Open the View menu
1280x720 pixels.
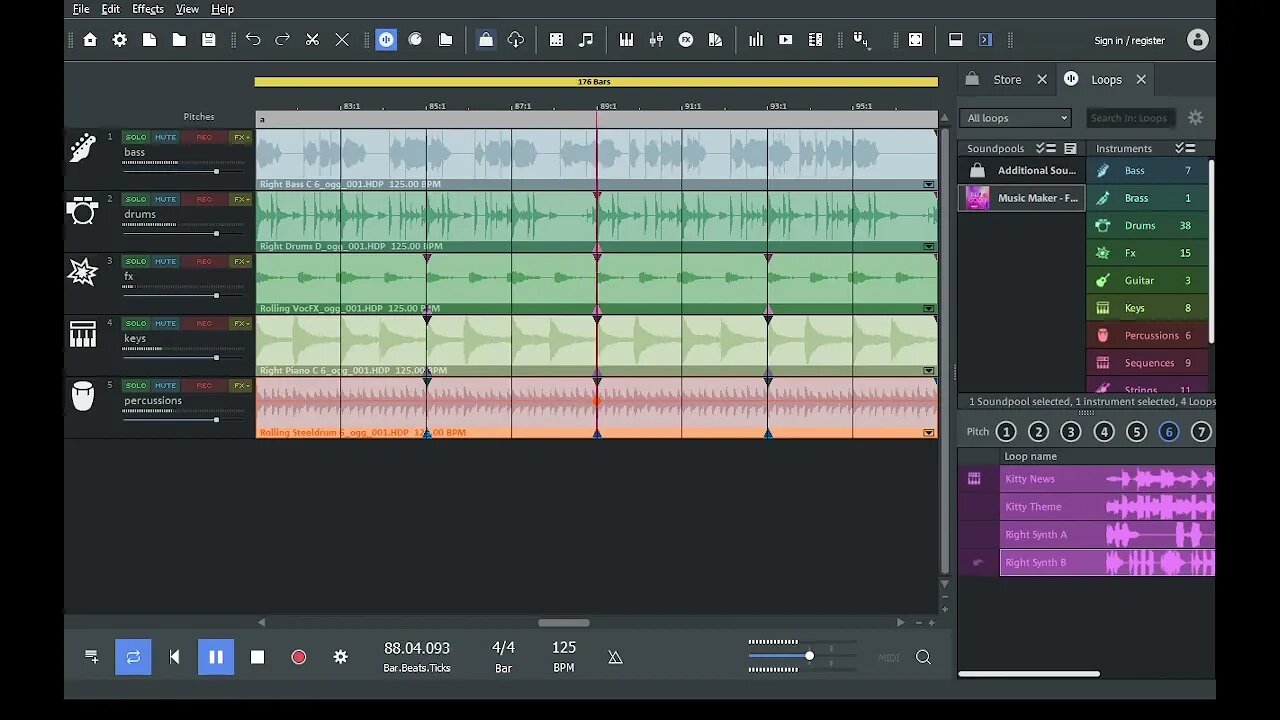[187, 9]
